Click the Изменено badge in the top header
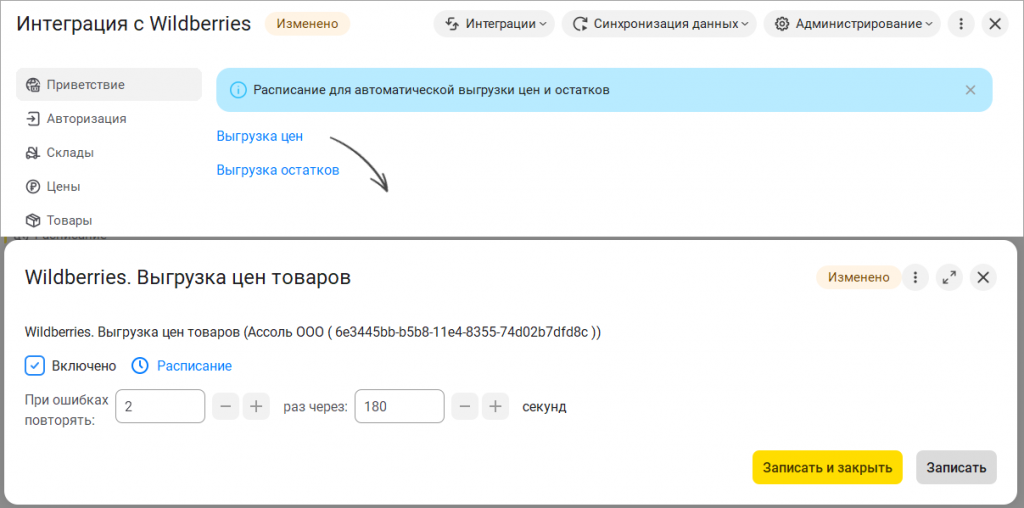 pyautogui.click(x=307, y=24)
